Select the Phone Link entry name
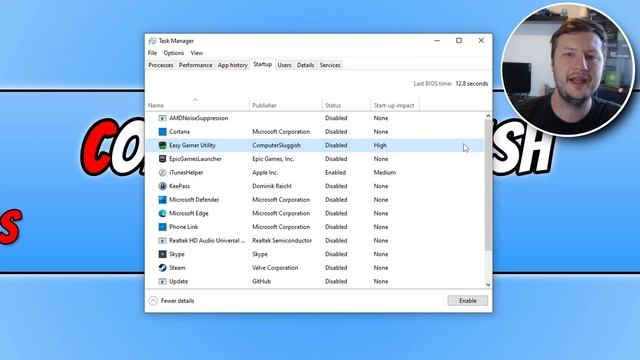This screenshot has width=640, height=360. coord(184,227)
